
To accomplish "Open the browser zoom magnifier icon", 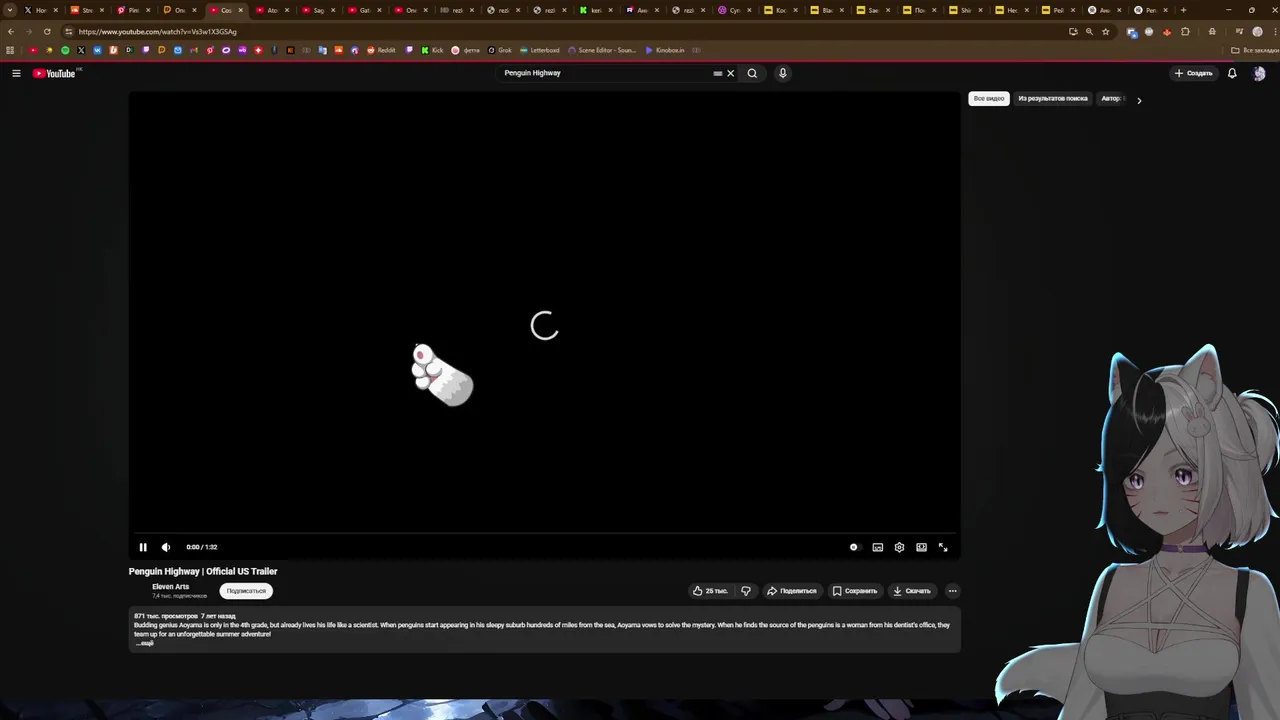I will click(1089, 31).
